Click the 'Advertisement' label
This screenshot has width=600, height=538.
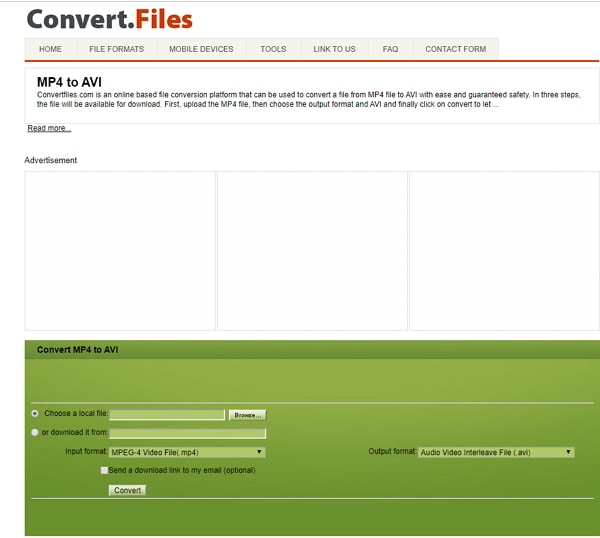pos(51,160)
